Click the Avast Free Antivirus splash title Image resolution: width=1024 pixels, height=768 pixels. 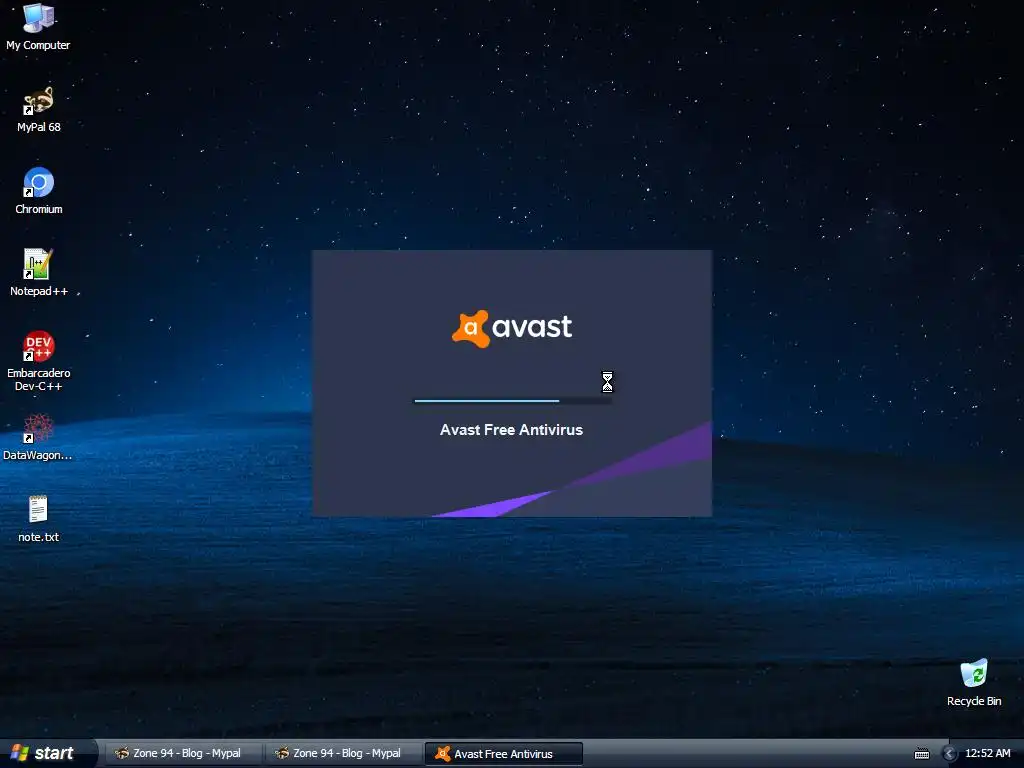511,430
